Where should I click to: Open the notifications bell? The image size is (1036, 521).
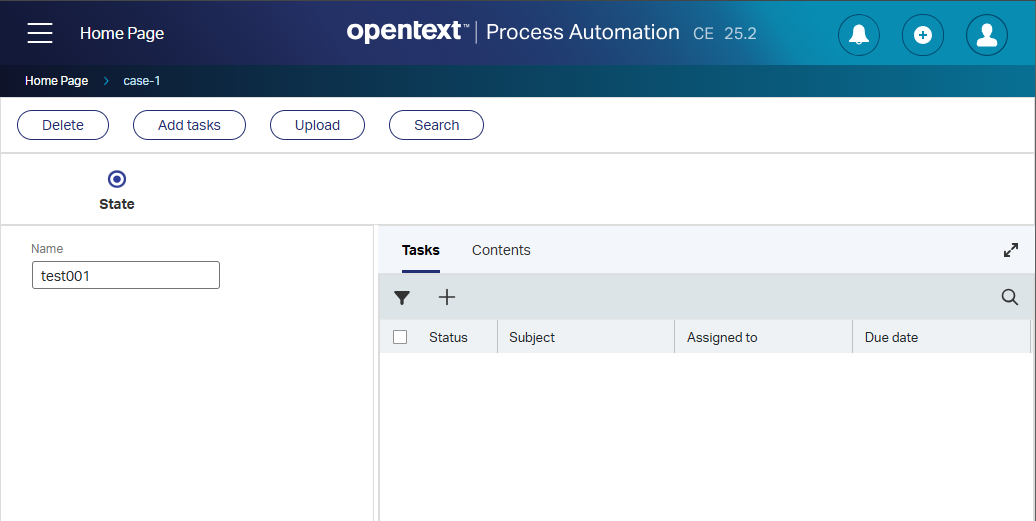(858, 35)
